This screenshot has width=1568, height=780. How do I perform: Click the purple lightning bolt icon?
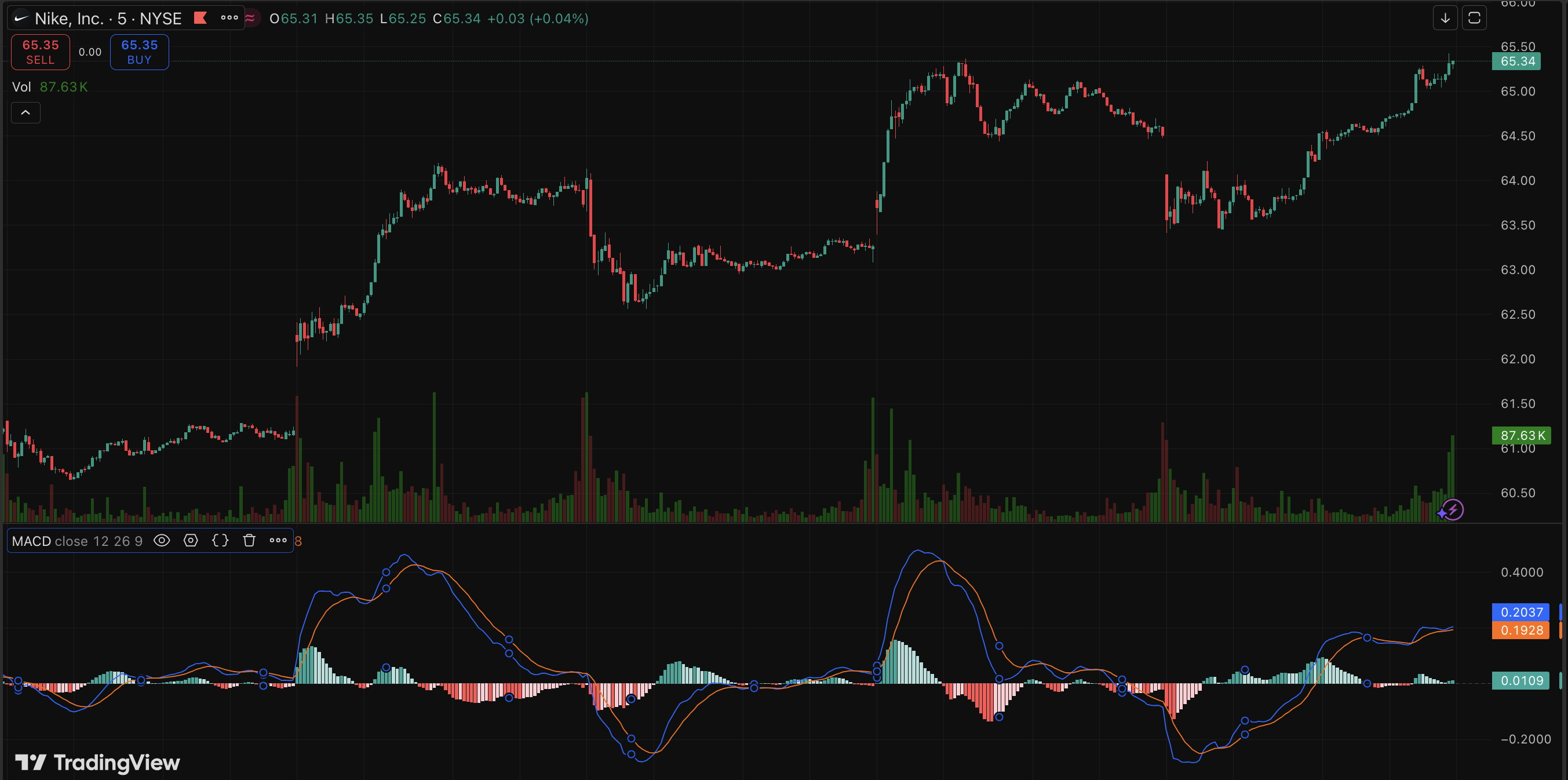(1452, 509)
